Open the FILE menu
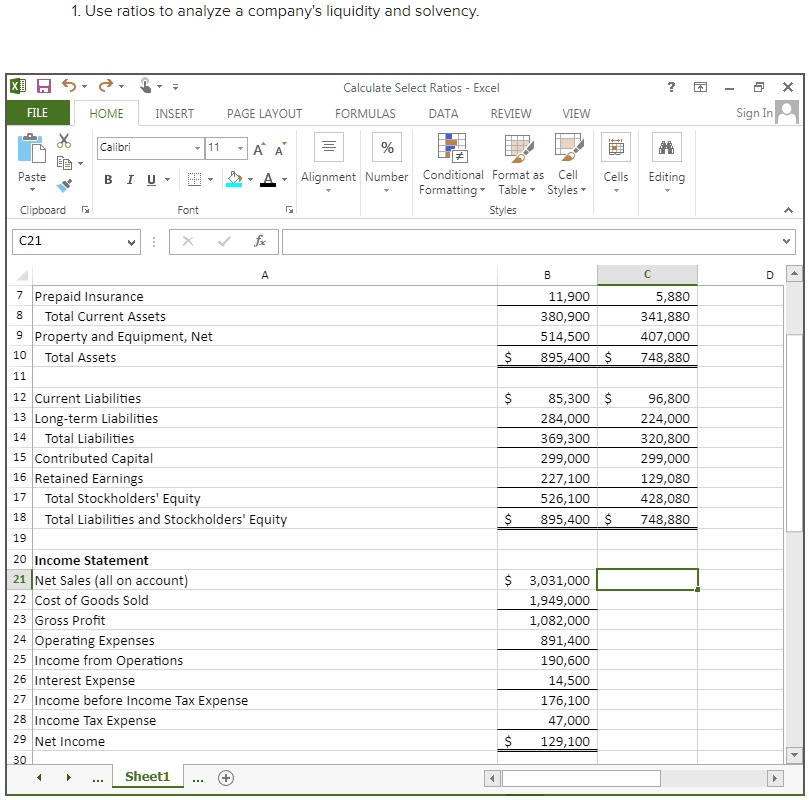Image resolution: width=809 pixels, height=800 pixels. tap(36, 113)
